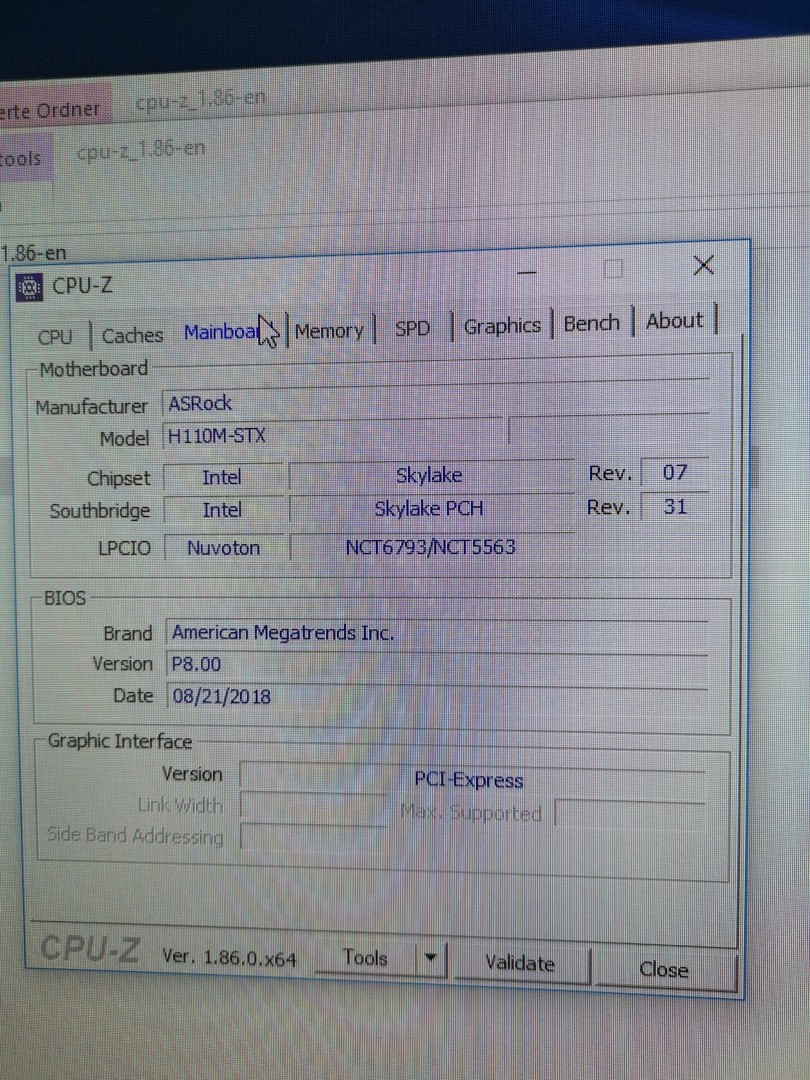Select the Mainboard tab
810x1080 pixels.
point(228,333)
